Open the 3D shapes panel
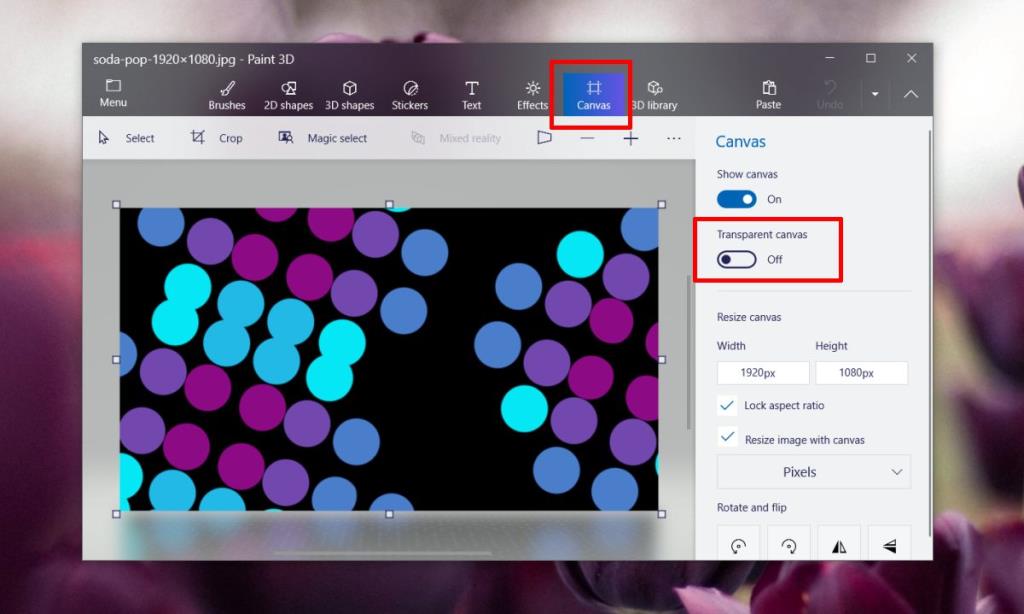The width and height of the screenshot is (1024, 614). [x=349, y=94]
